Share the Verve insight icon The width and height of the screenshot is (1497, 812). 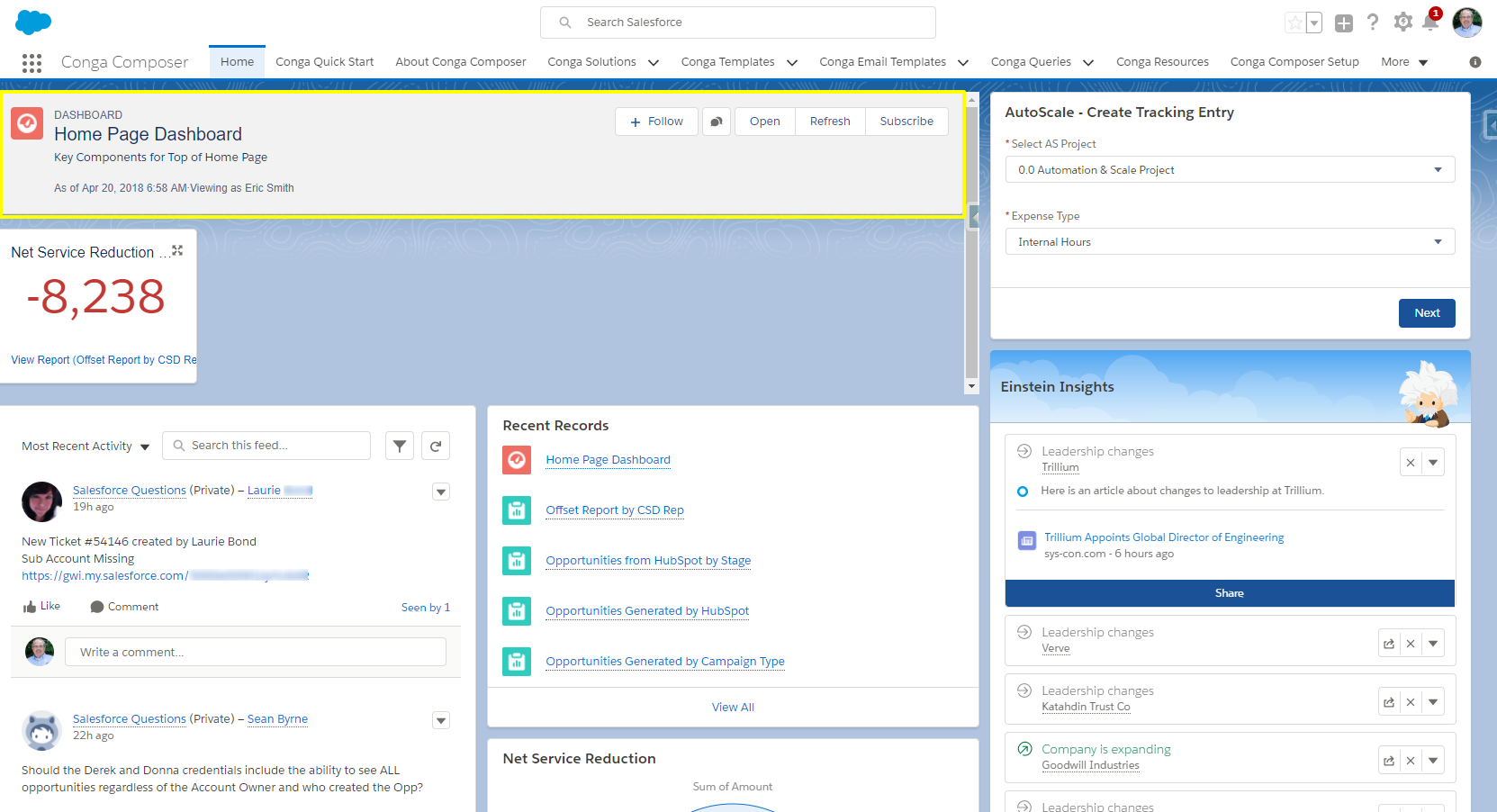pyautogui.click(x=1389, y=644)
